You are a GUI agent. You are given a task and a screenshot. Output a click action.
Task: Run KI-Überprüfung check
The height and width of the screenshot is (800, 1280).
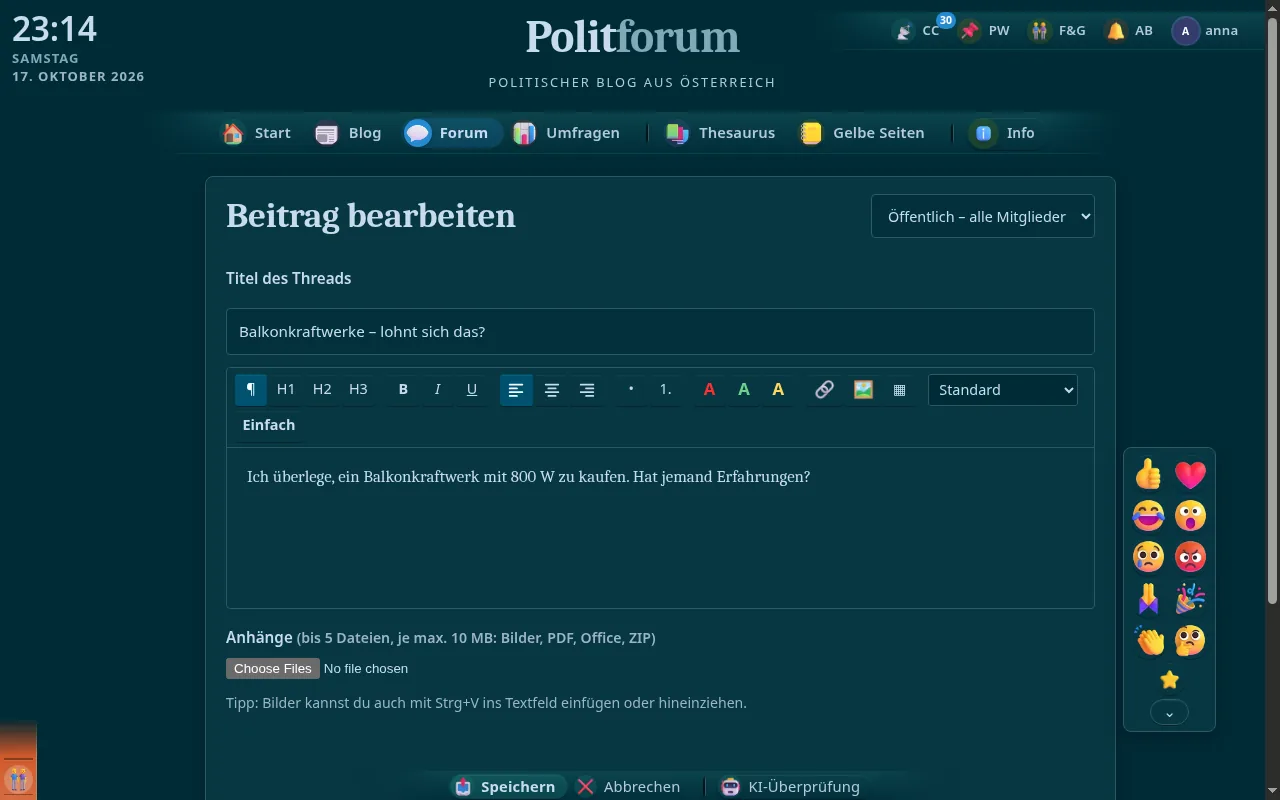pos(790,787)
